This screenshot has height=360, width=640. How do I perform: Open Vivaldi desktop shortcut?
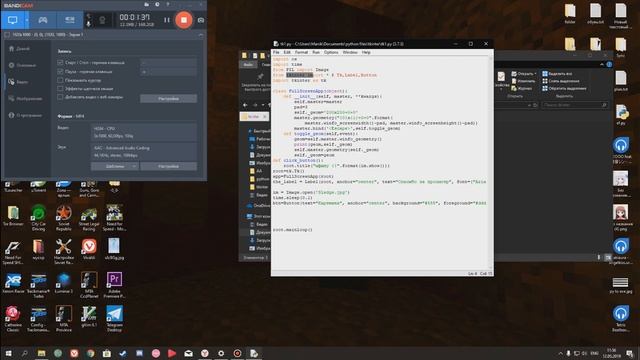(x=89, y=249)
